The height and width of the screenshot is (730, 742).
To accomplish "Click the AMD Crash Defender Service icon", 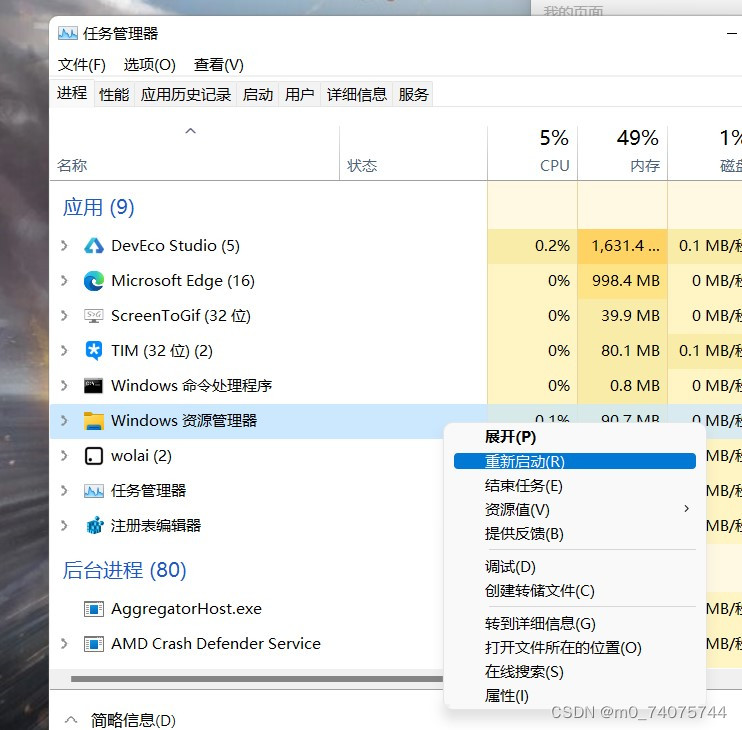I will (x=94, y=644).
